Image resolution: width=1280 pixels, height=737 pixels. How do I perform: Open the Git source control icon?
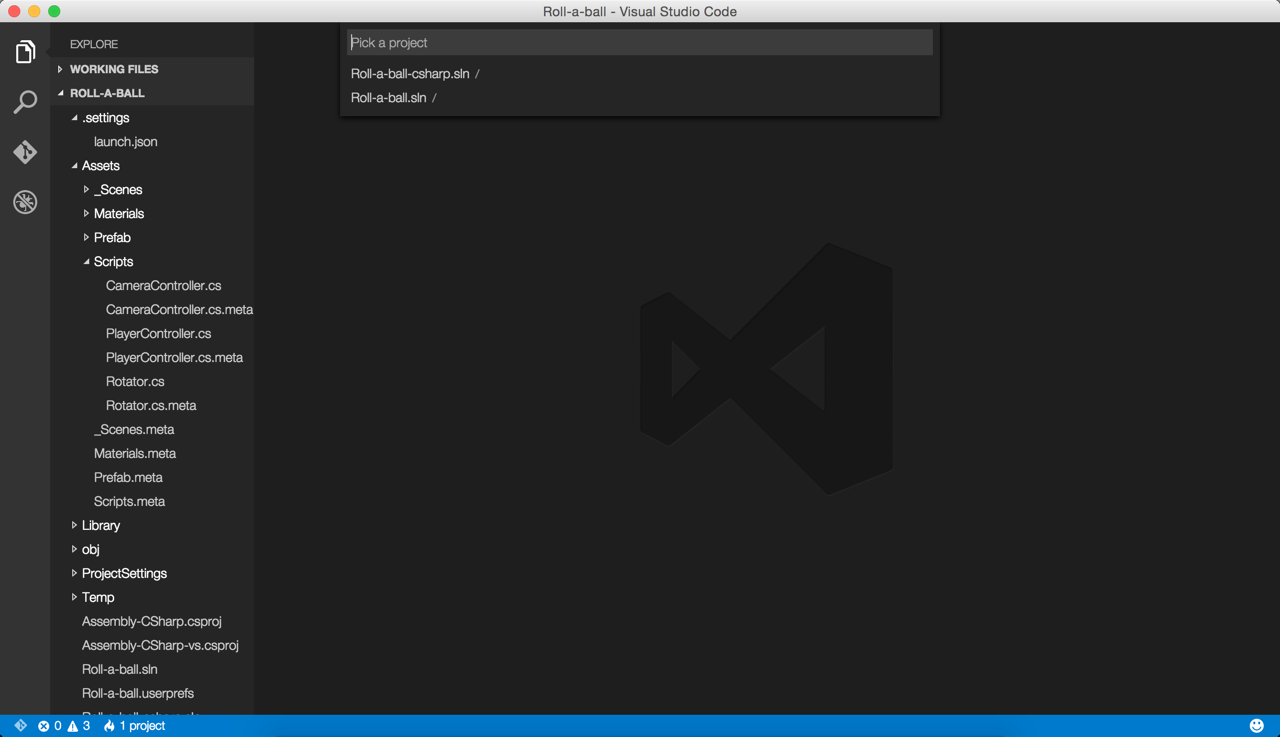click(25, 152)
